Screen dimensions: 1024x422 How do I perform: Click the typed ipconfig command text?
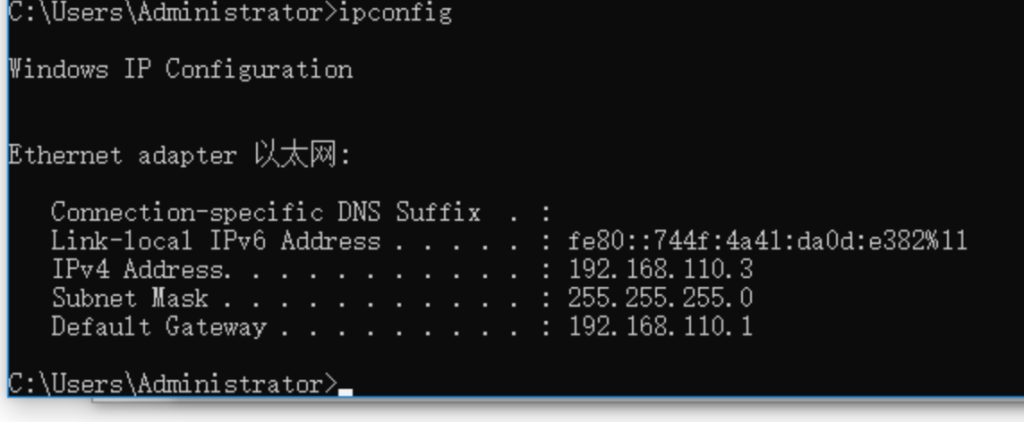click(x=396, y=13)
